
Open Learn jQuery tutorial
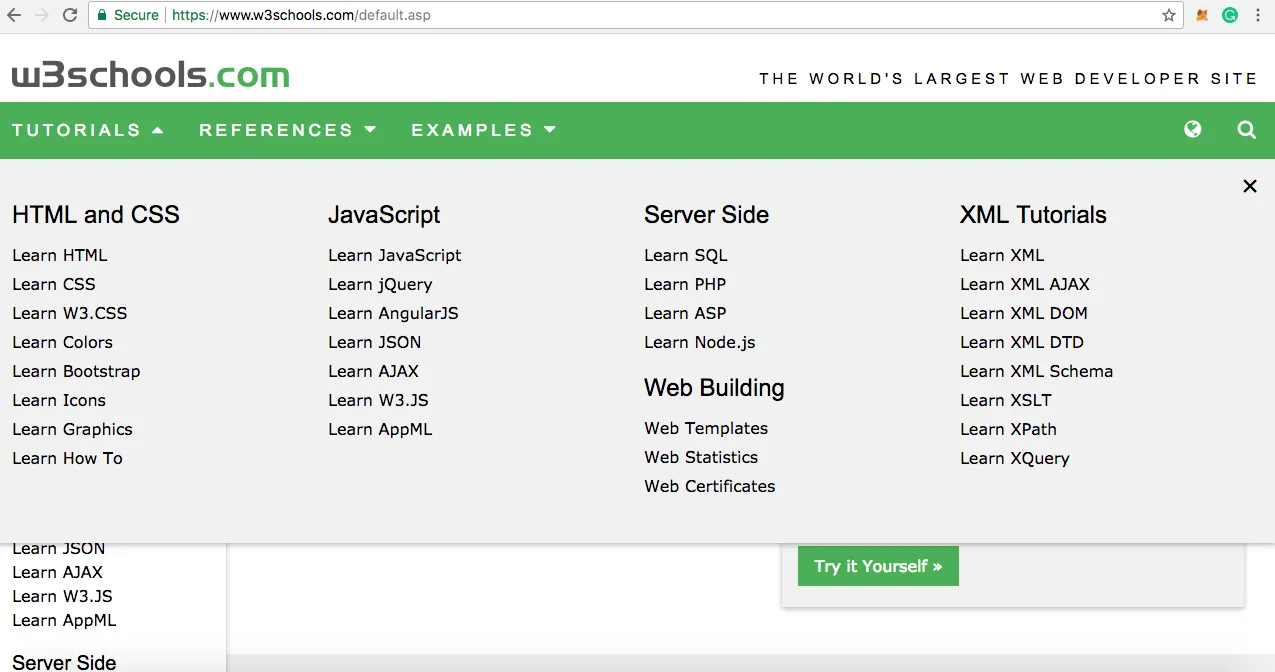click(380, 284)
